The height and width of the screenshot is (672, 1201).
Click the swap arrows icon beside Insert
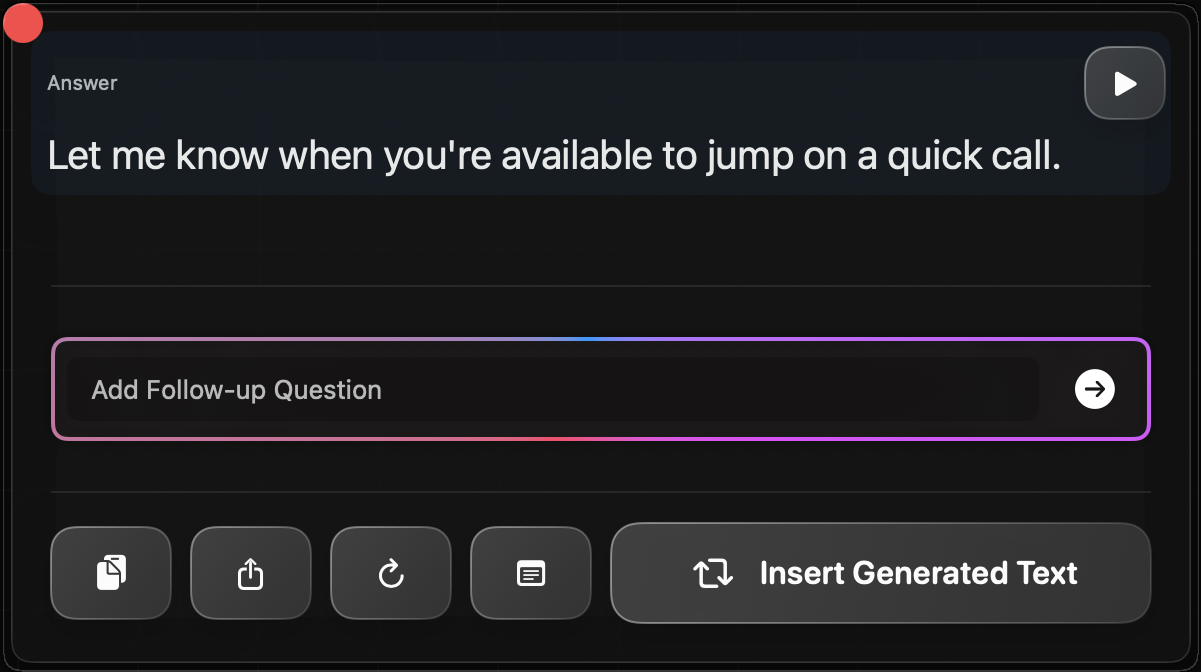713,573
